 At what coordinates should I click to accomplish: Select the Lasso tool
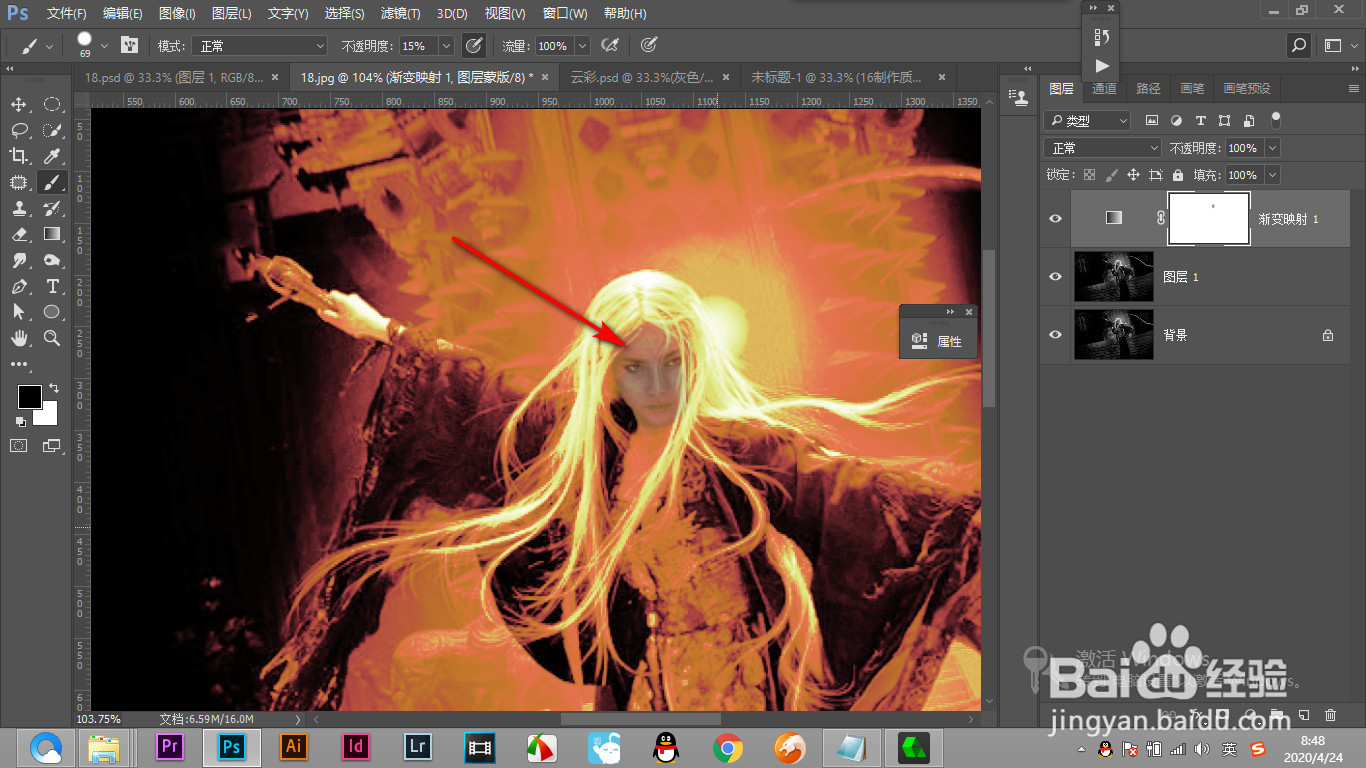18,130
